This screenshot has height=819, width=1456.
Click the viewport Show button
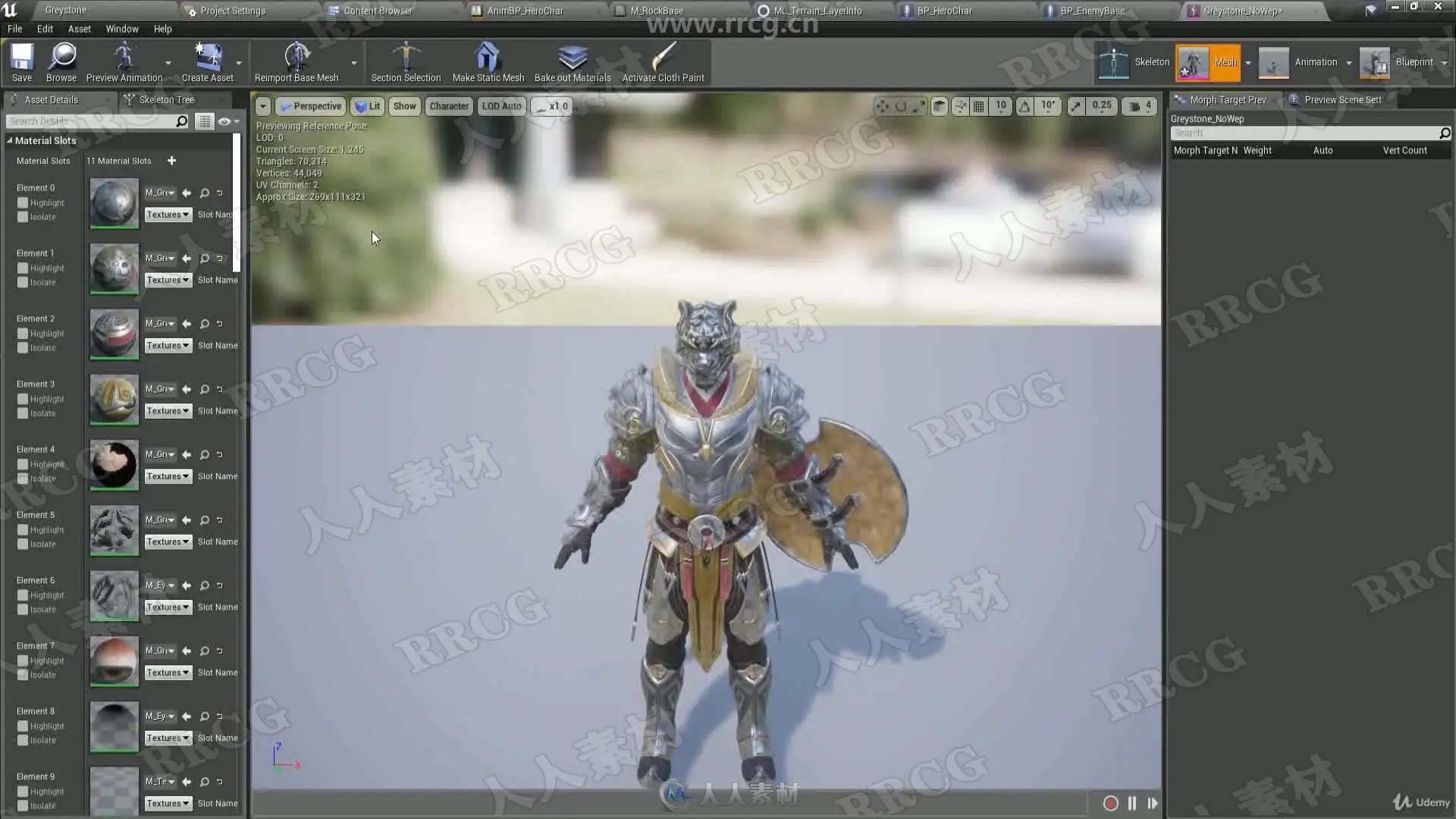404,106
